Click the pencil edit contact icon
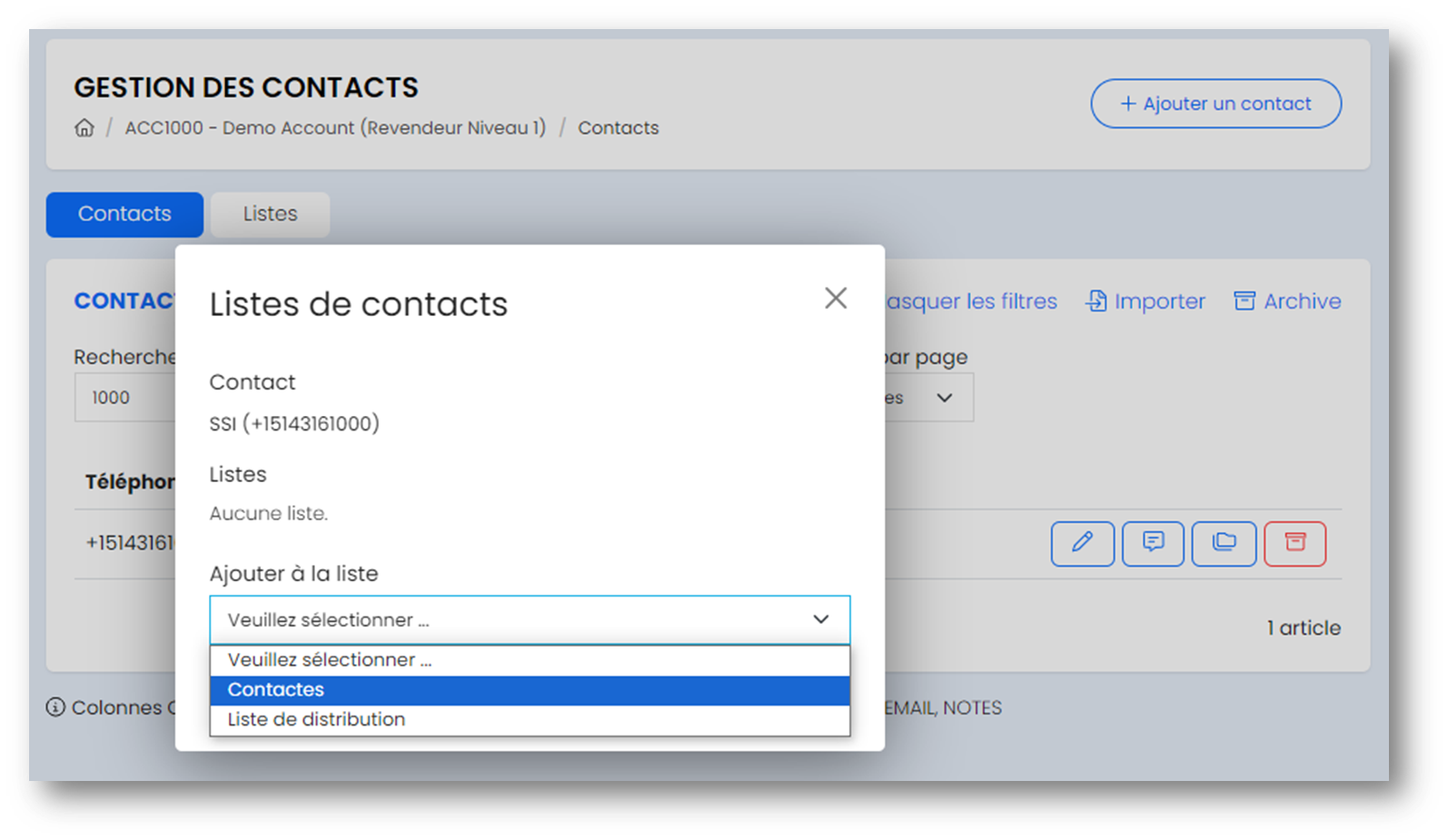 [1082, 544]
